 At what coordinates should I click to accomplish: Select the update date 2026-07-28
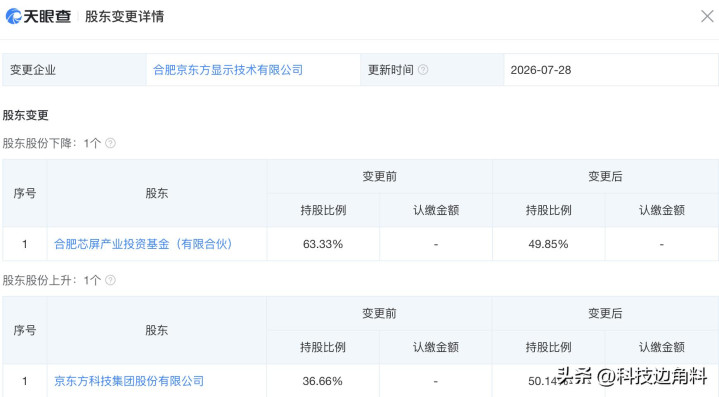[541, 70]
